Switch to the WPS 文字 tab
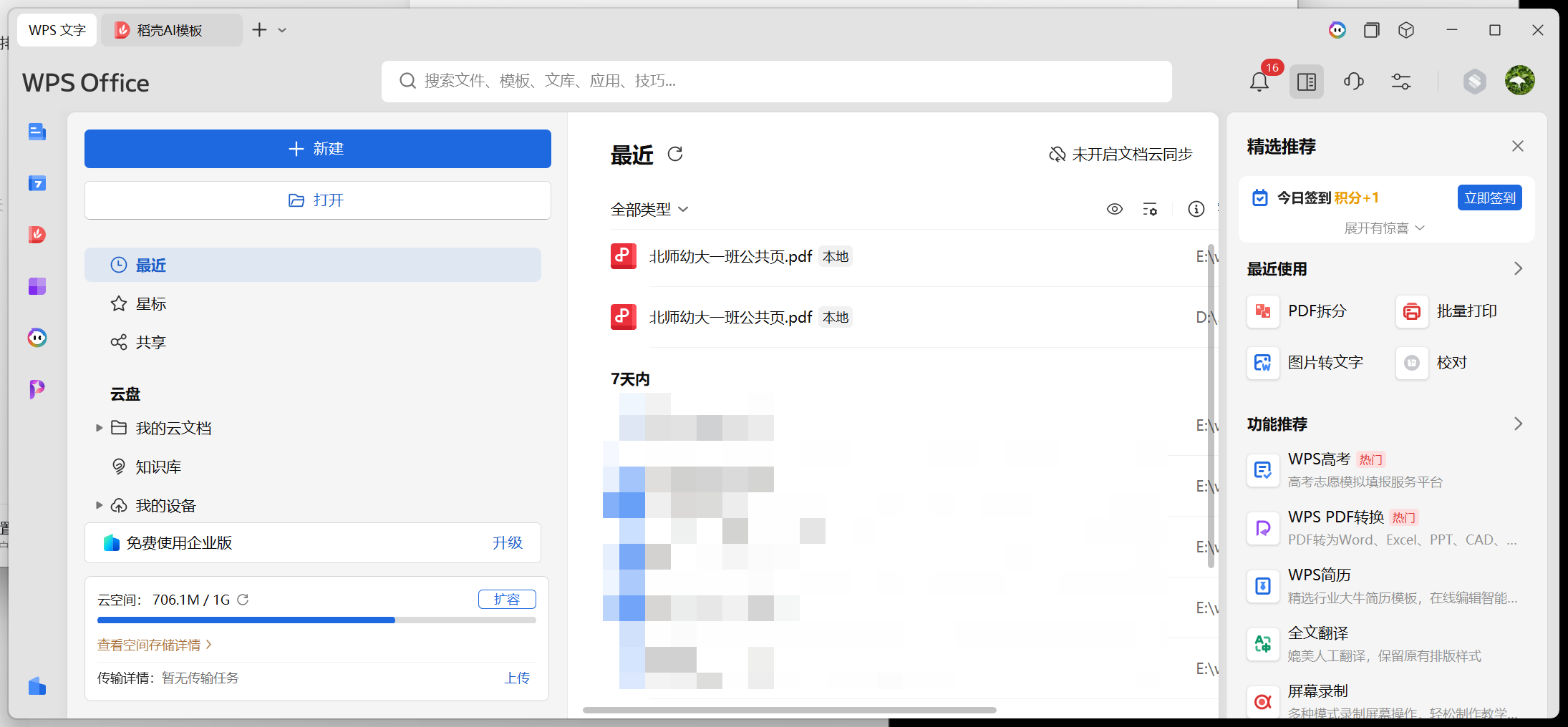The height and width of the screenshot is (727, 1568). [57, 30]
